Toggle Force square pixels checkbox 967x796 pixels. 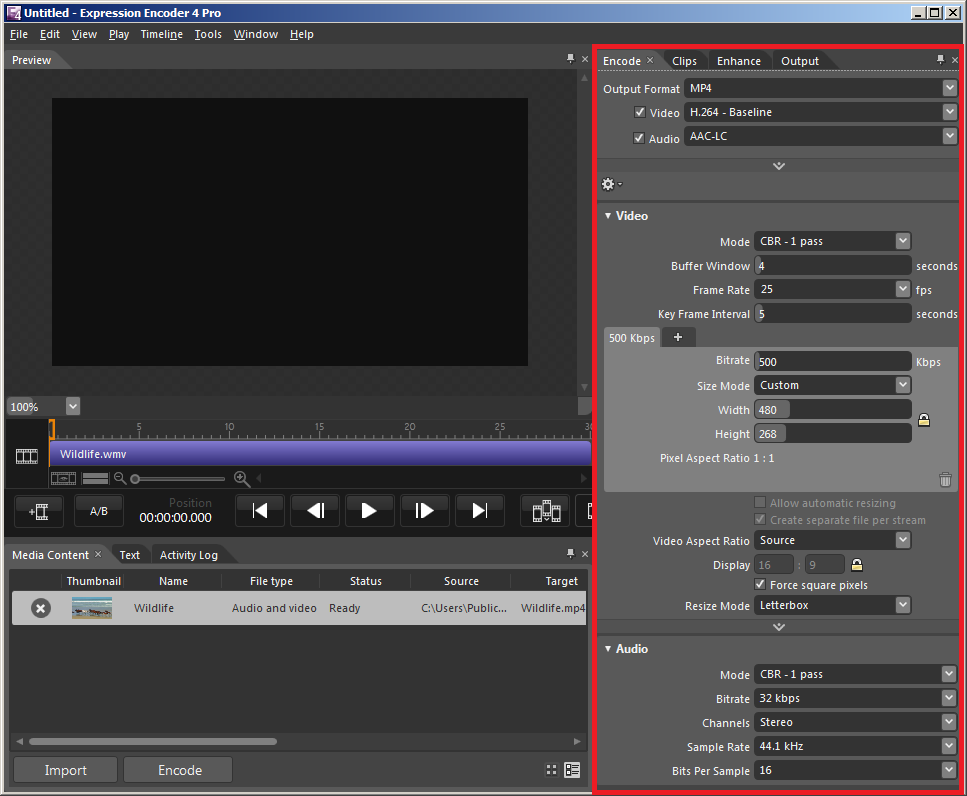(x=760, y=585)
